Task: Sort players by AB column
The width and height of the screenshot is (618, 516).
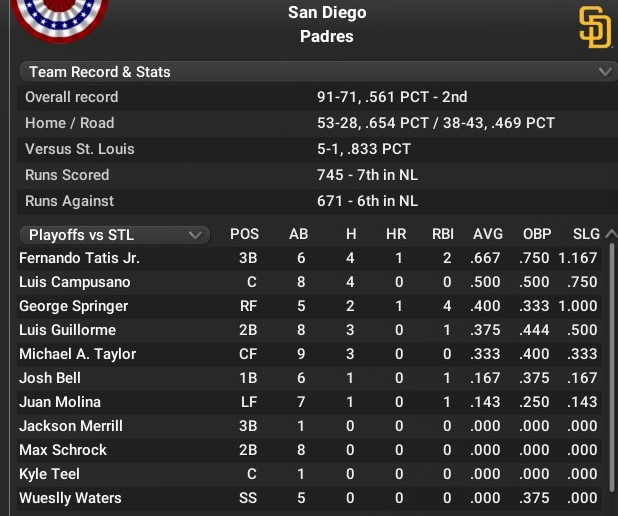Action: coord(298,234)
